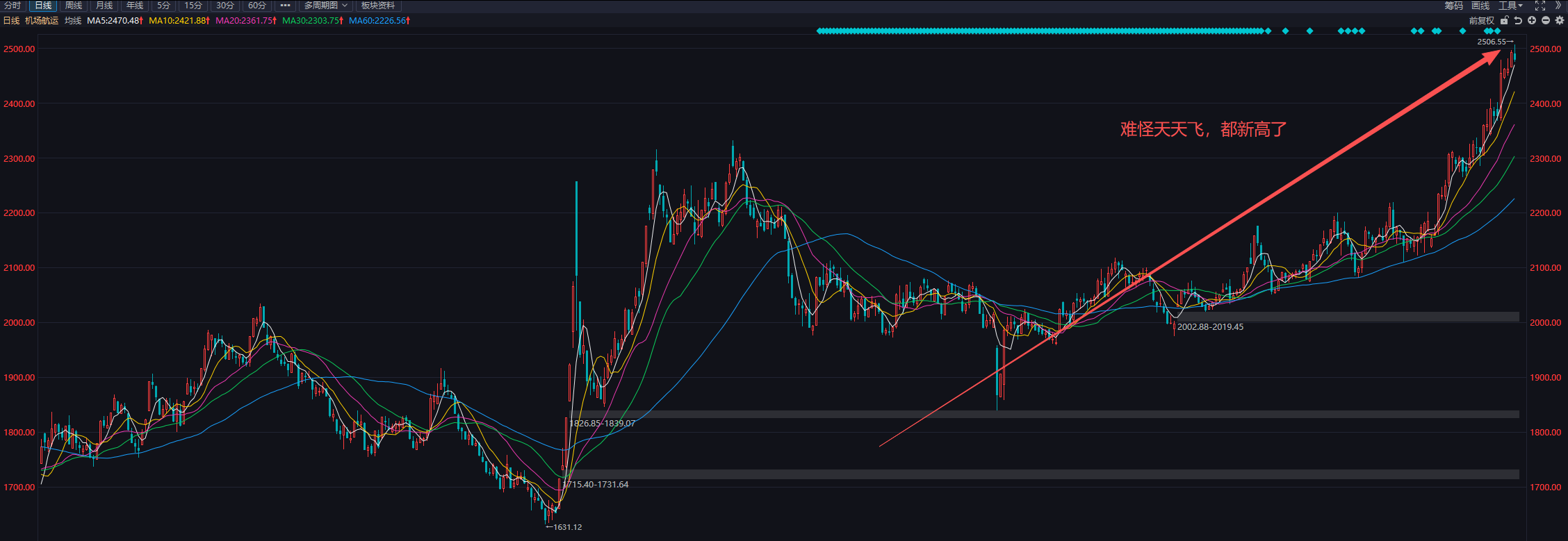The image size is (1568, 541).
Task: Click the 机场航运 sector name label
Action: tap(42, 21)
